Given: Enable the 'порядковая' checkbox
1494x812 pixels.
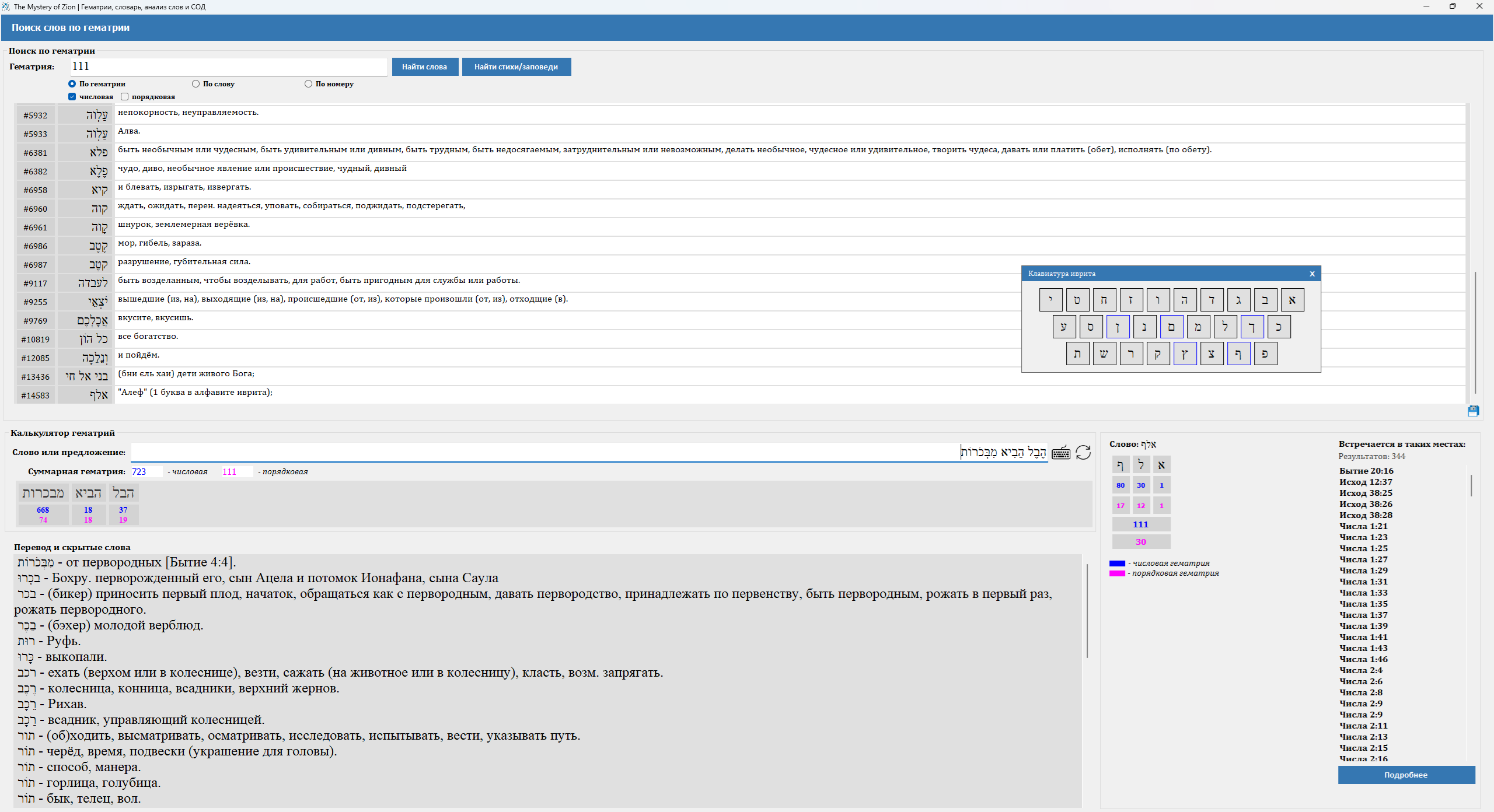Looking at the screenshot, I should (x=124, y=97).
